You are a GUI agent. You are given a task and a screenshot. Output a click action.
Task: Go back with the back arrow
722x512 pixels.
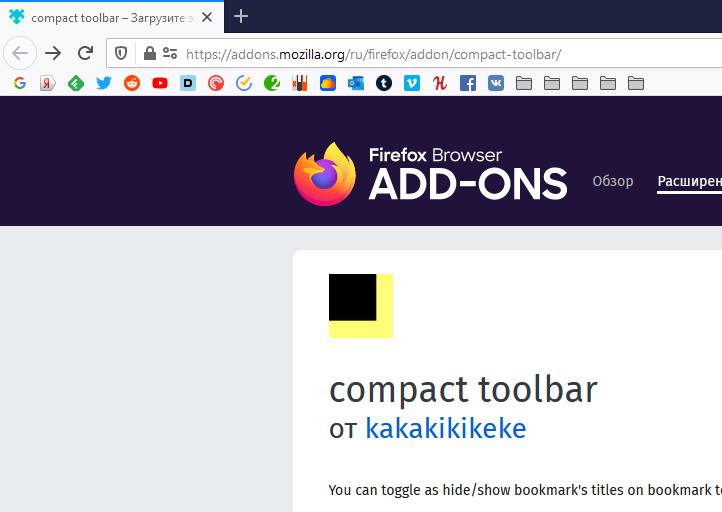pos(20,53)
